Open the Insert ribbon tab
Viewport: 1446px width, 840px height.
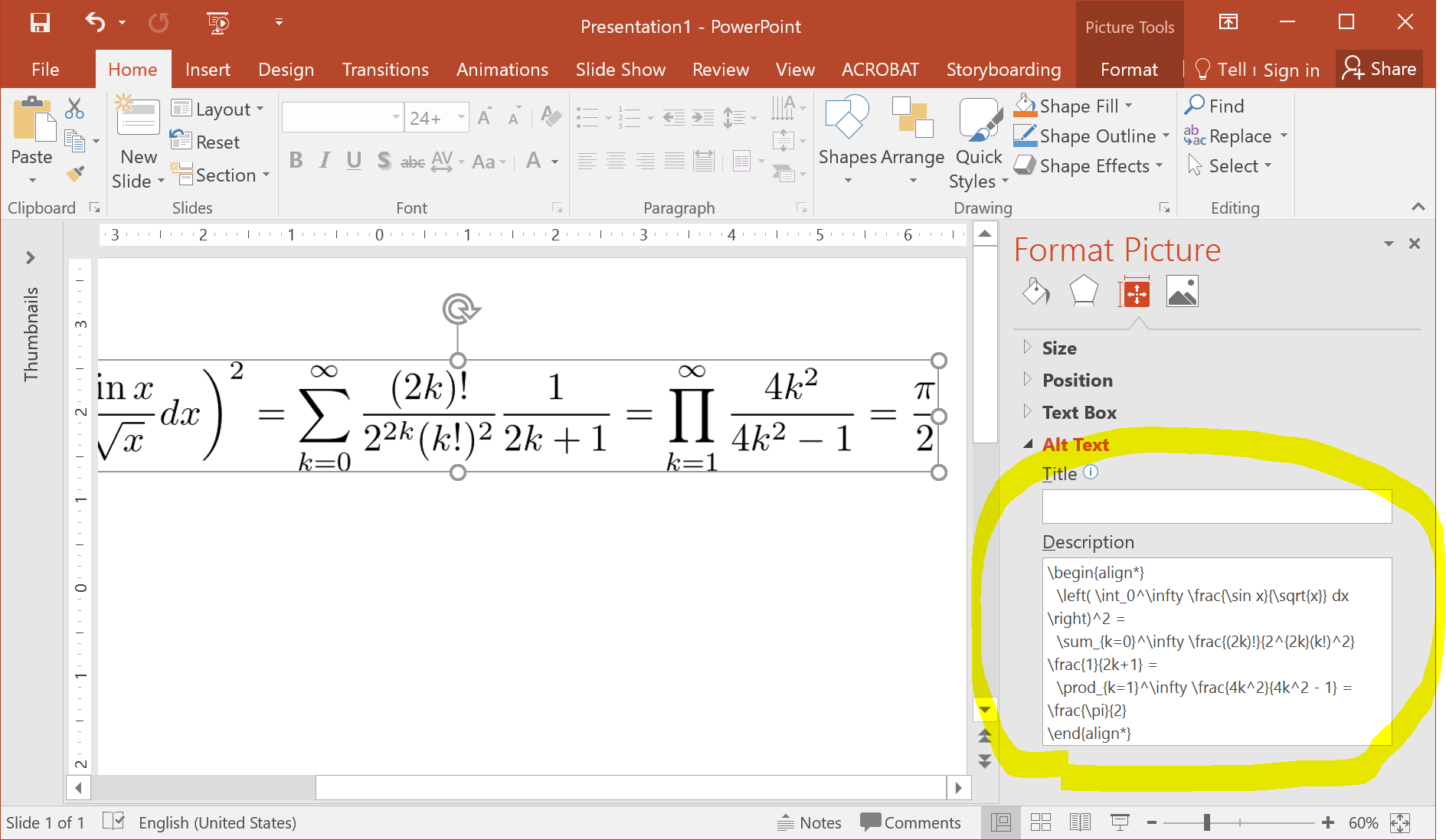208,70
